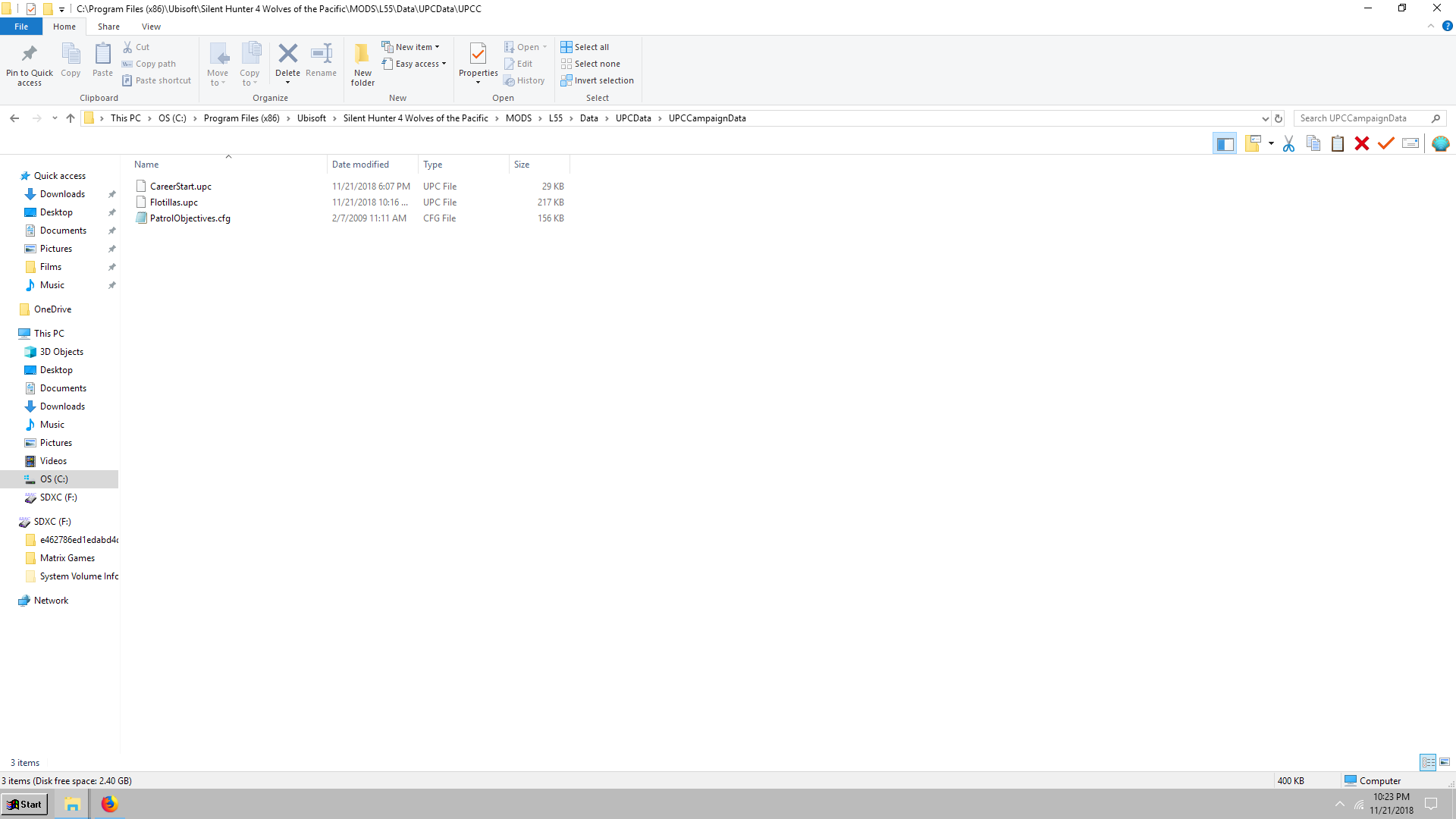The height and width of the screenshot is (819, 1456).
Task: Select the PatrolObjectives.cfg file
Action: pos(190,218)
